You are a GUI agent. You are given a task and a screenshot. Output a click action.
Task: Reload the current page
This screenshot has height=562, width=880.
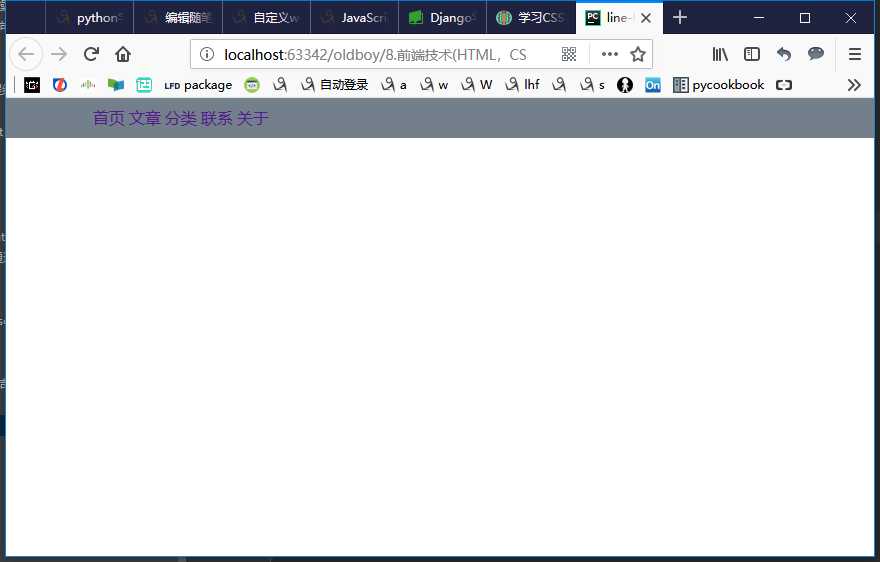pos(91,54)
